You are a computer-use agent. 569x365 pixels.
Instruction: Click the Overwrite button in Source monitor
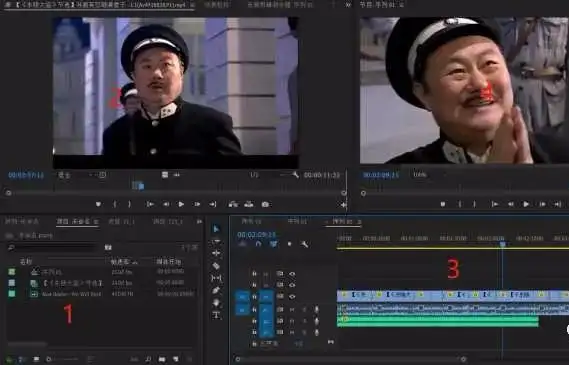(x=249, y=204)
